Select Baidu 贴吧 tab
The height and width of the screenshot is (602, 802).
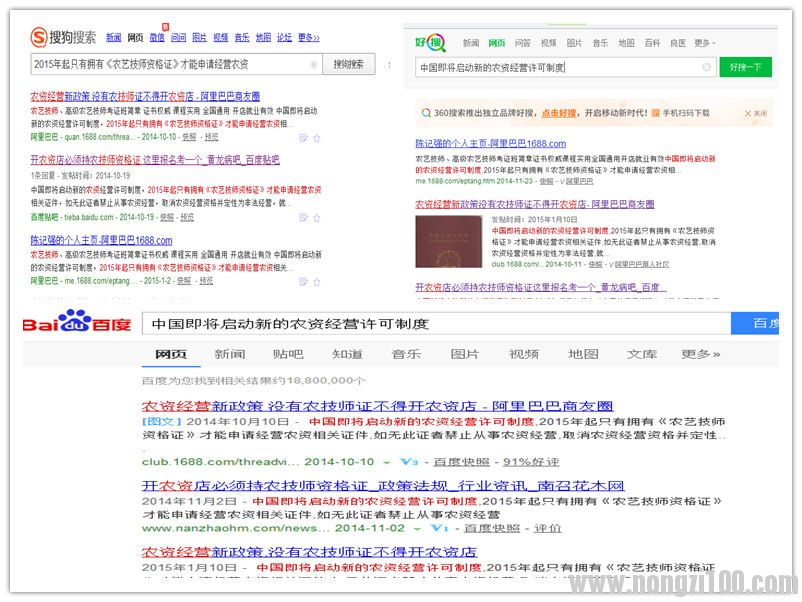(288, 354)
